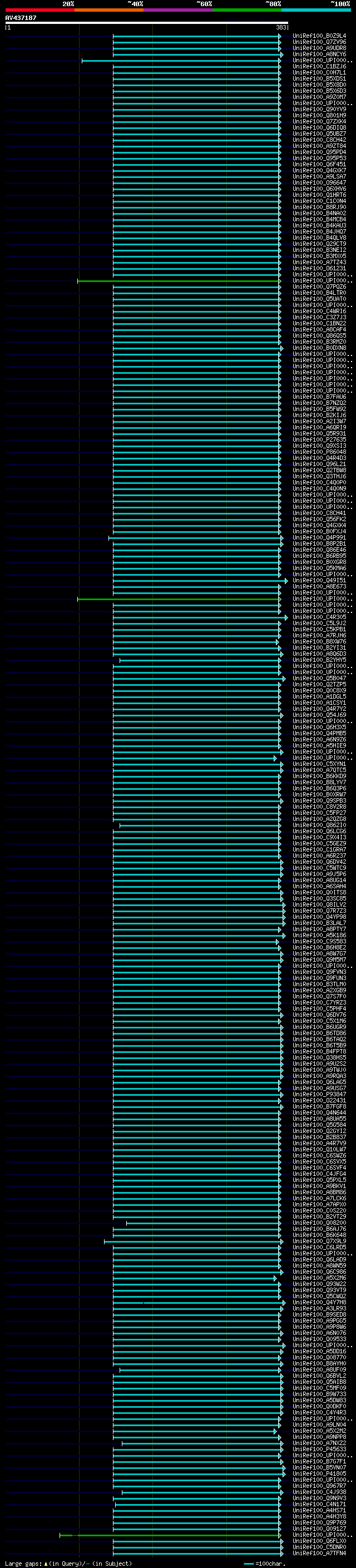Click the red 20% identity legend segment

pyautogui.click(x=39, y=11)
